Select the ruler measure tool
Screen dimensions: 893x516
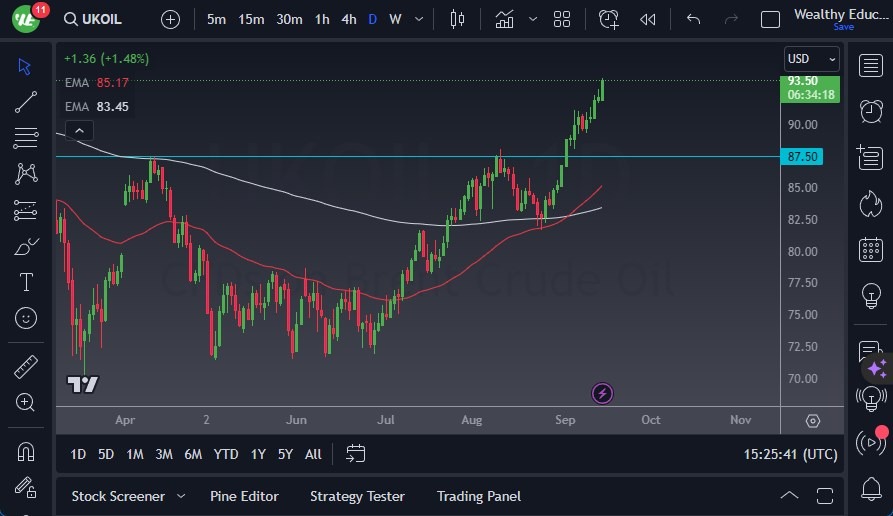coord(26,367)
